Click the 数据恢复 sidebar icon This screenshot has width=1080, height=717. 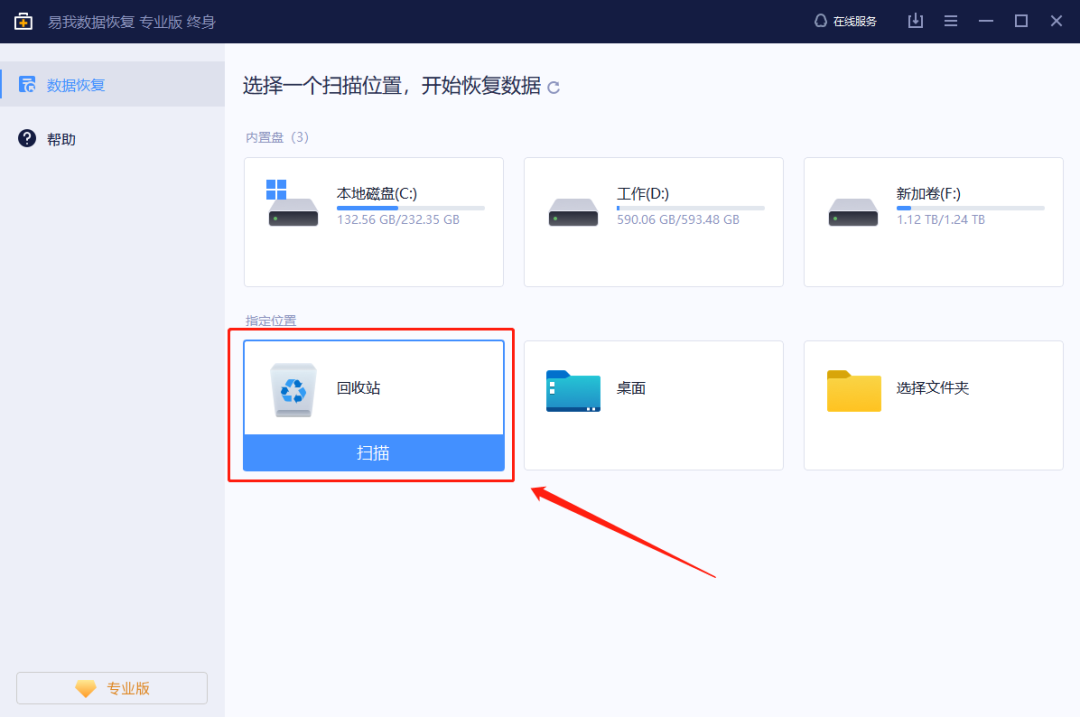tap(27, 84)
